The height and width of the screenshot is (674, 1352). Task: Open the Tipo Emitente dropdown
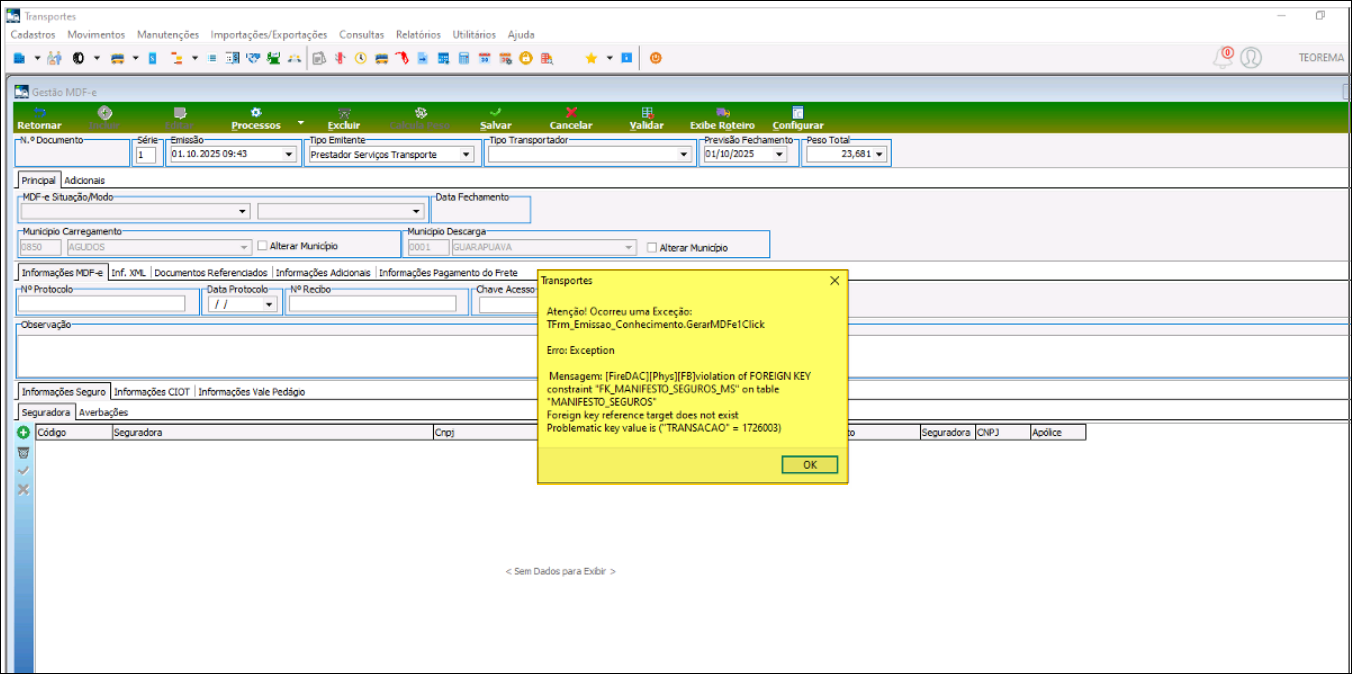[x=466, y=155]
